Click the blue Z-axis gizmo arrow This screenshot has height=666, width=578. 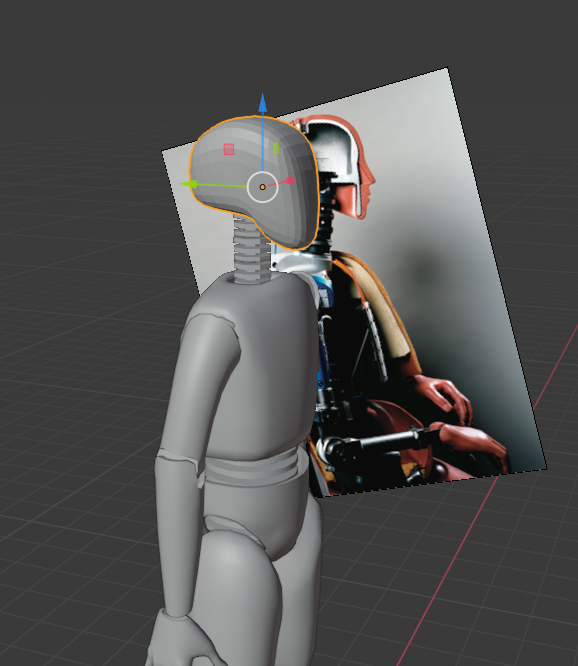(x=262, y=103)
